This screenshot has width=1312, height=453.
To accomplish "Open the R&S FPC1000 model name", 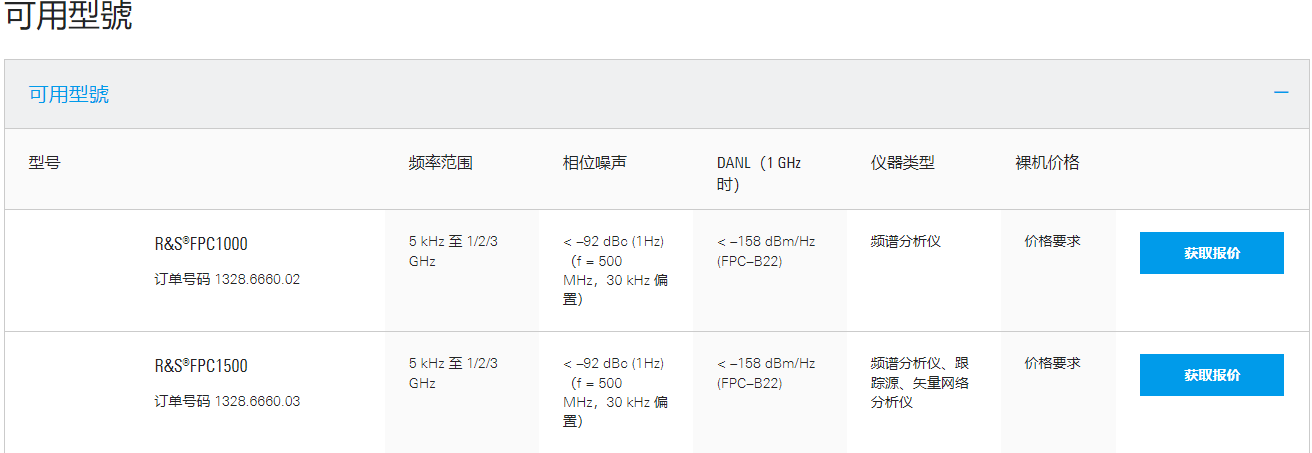I will 201,244.
